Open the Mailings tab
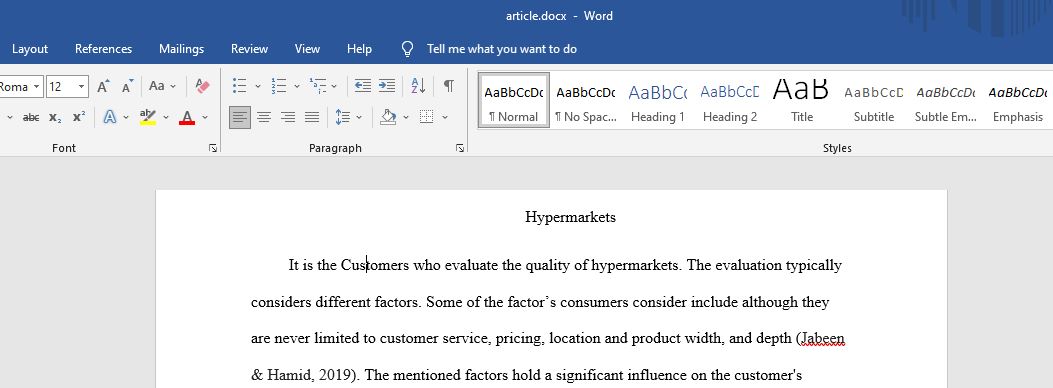This screenshot has height=388, width=1053. 181,49
